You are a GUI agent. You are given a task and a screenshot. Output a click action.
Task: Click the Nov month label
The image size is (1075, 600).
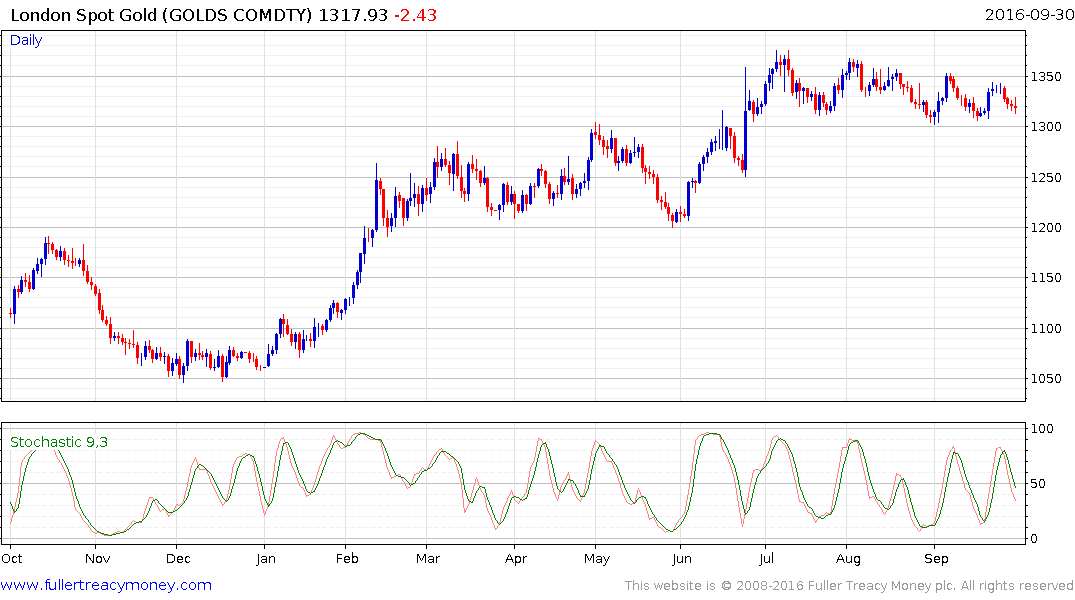click(x=97, y=558)
